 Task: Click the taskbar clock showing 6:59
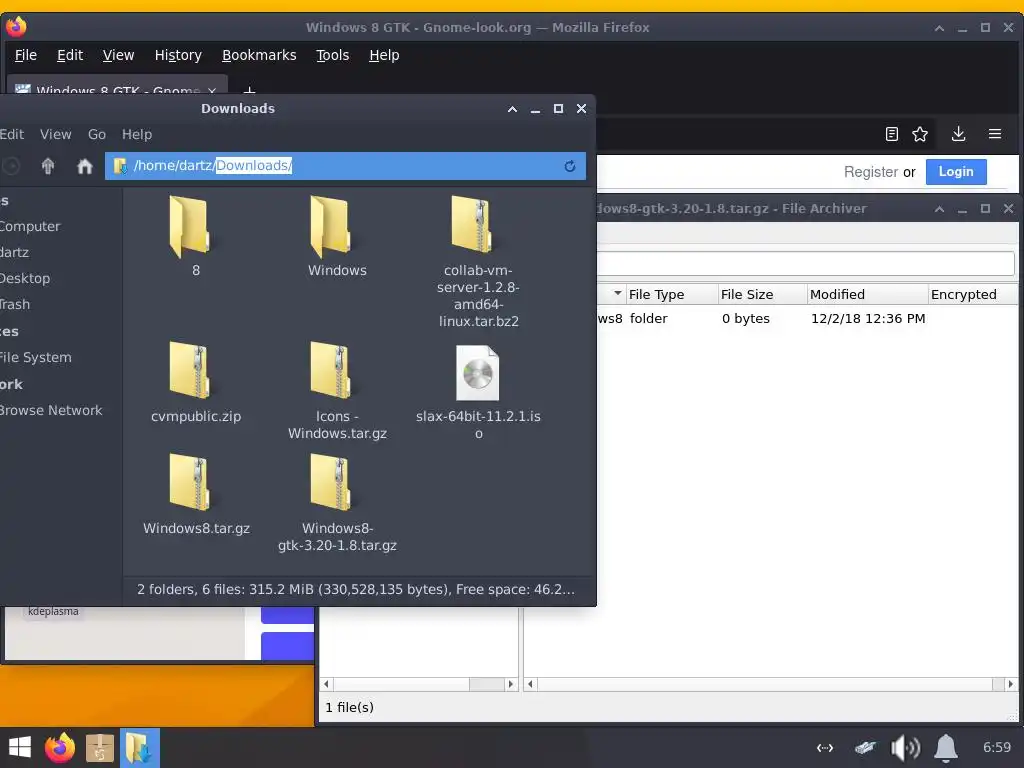point(997,748)
